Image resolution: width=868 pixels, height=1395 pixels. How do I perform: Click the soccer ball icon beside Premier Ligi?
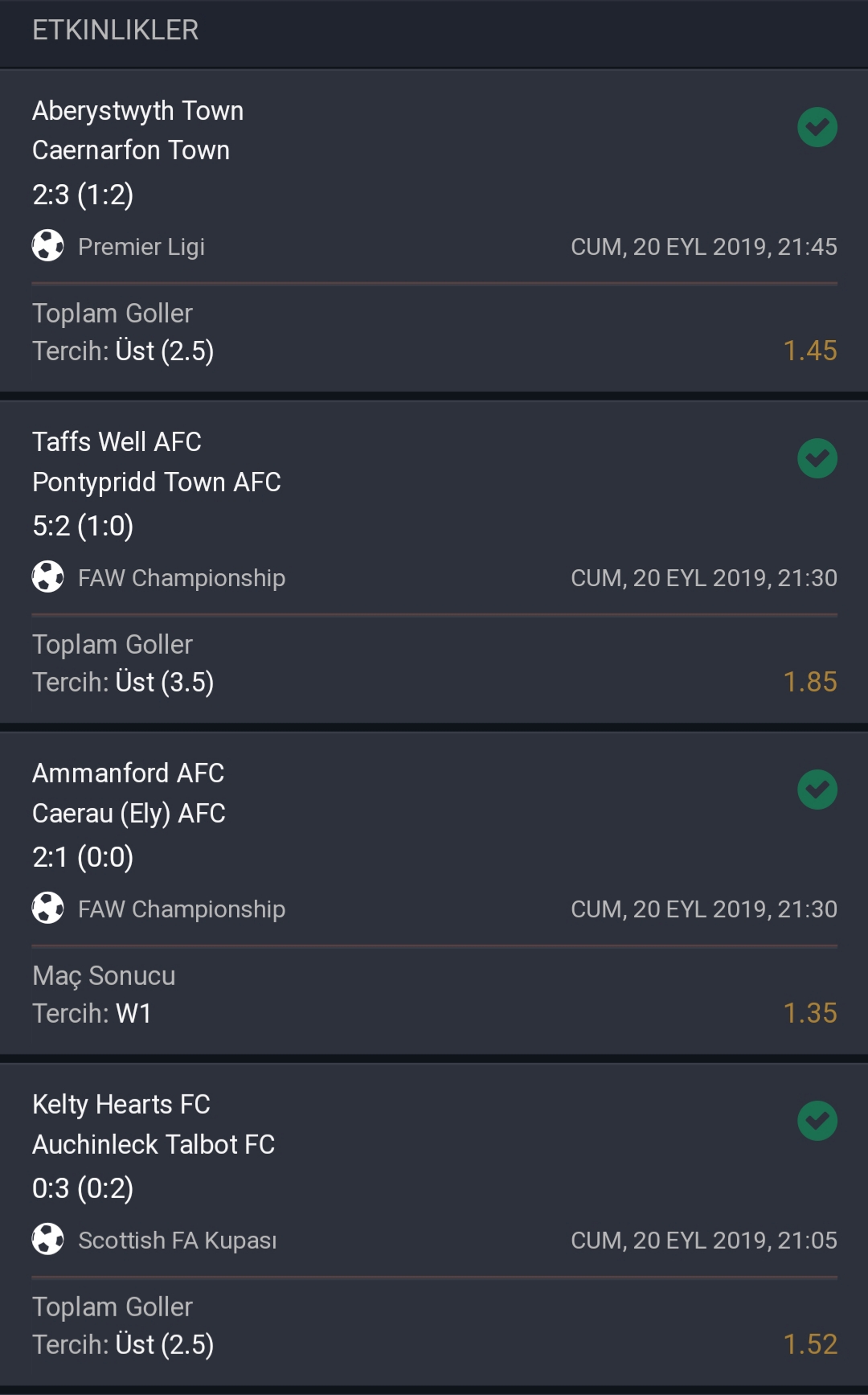(48, 246)
